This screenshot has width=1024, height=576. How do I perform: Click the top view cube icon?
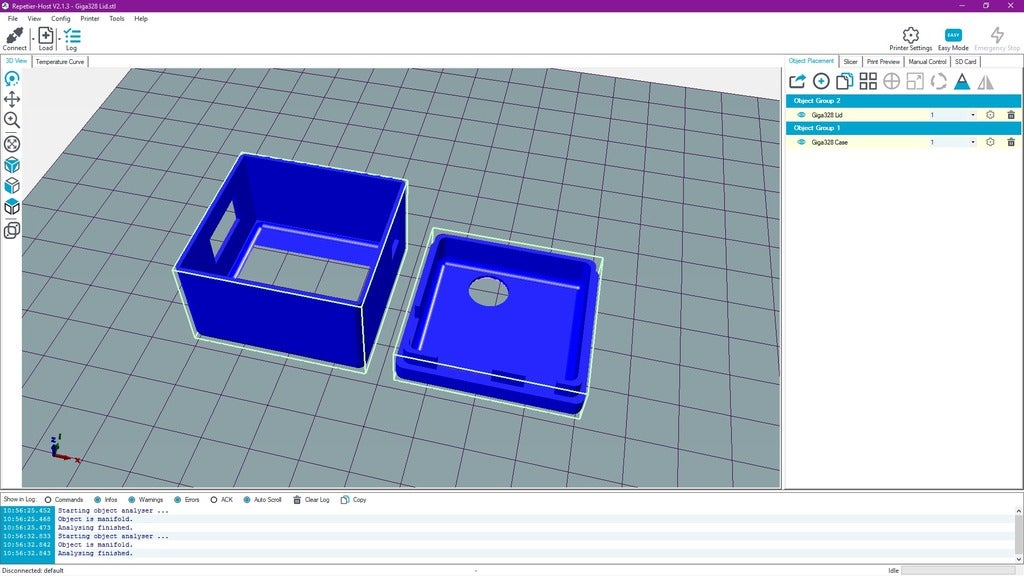[12, 207]
